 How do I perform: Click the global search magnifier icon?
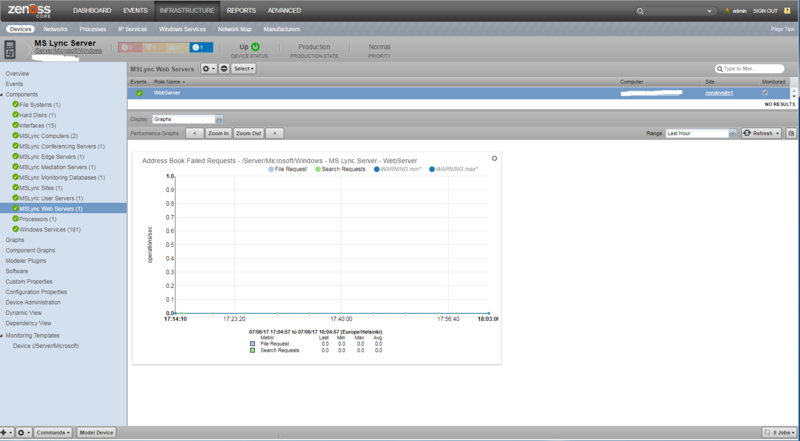(x=640, y=11)
